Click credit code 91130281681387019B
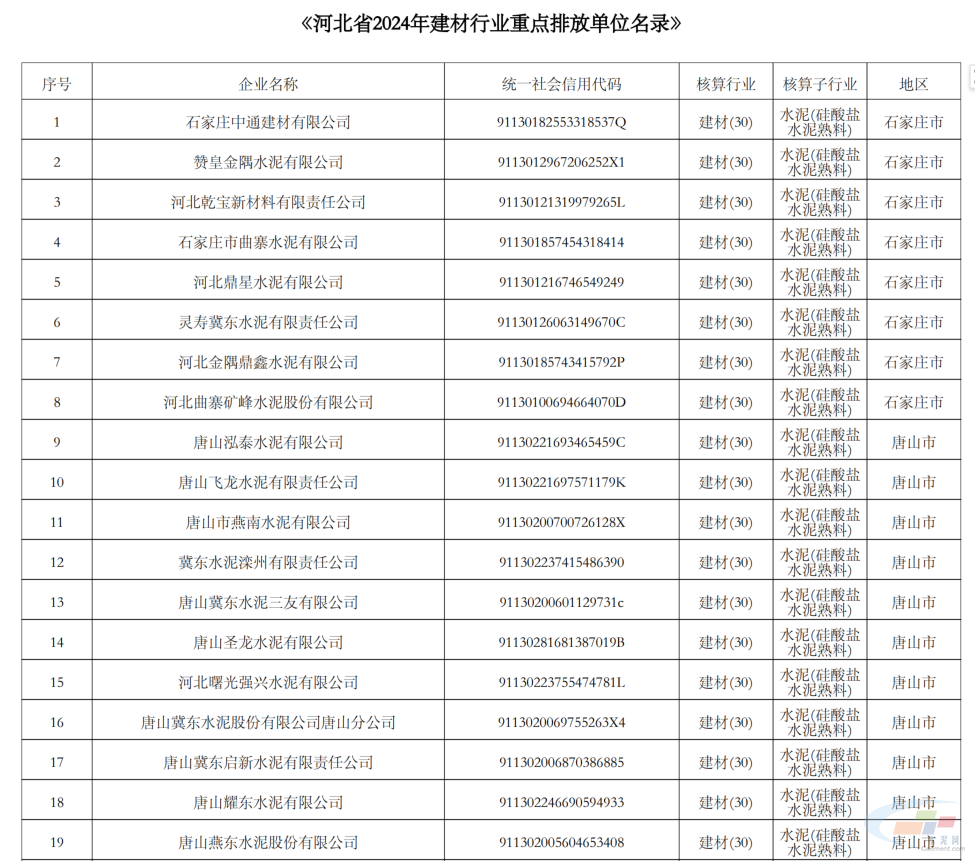 click(x=561, y=642)
